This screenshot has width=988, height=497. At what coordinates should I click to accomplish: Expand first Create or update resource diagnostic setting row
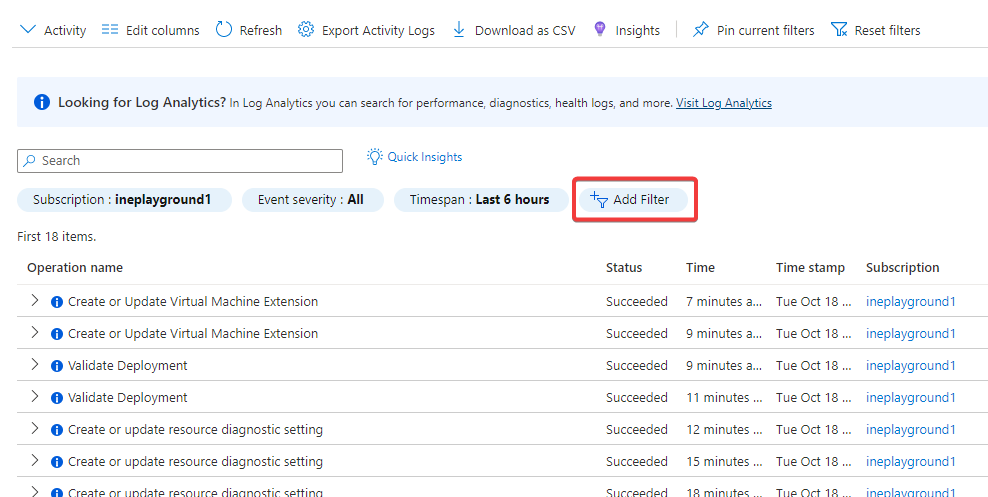pyautogui.click(x=34, y=429)
